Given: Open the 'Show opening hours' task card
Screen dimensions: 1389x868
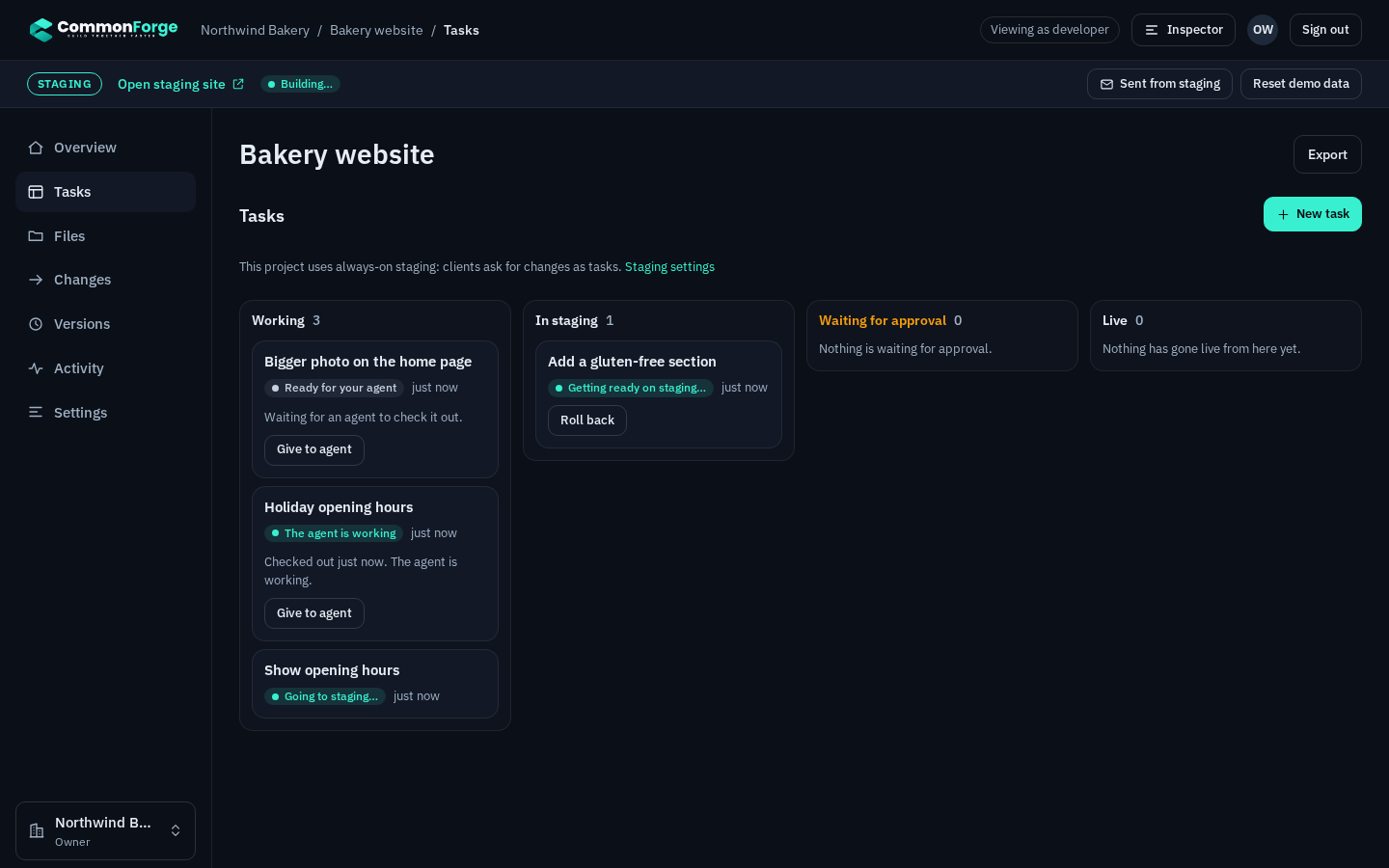Looking at the screenshot, I should [375, 684].
